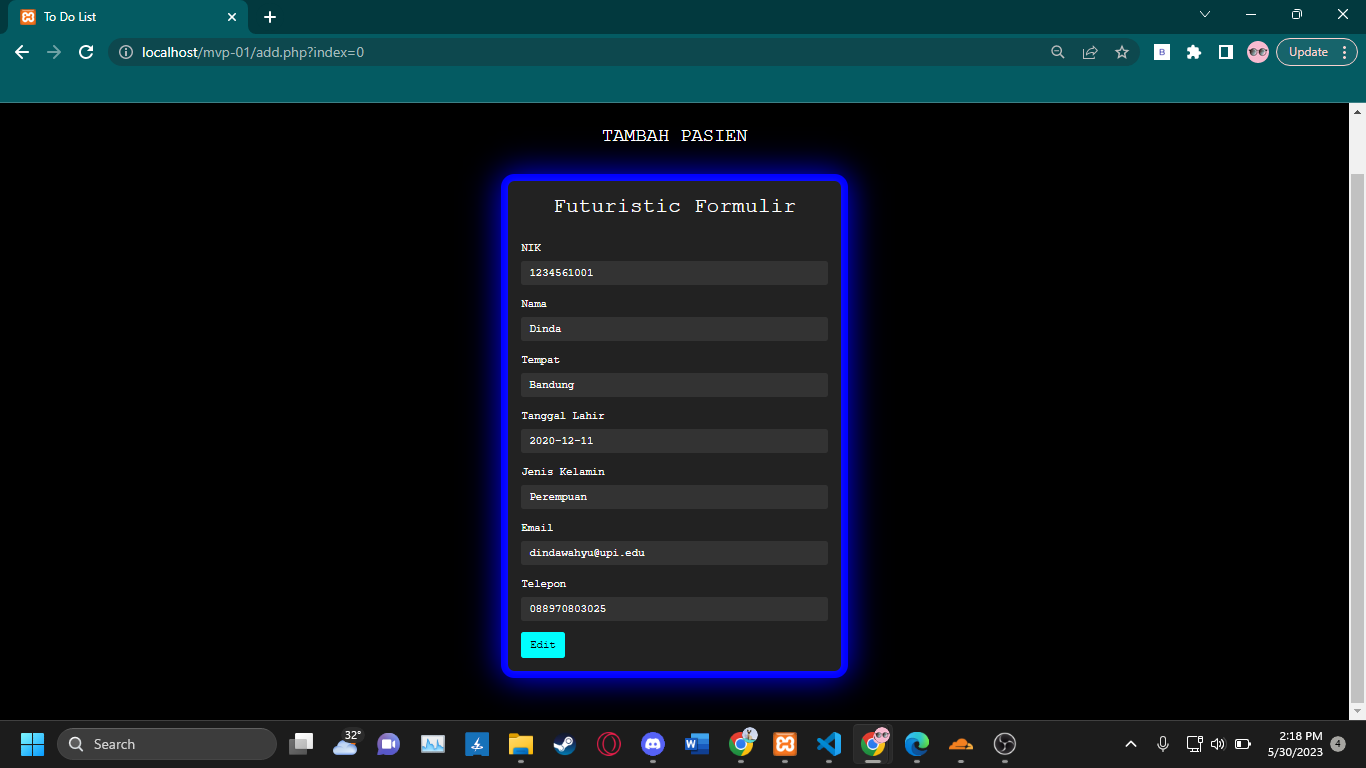Viewport: 1366px width, 768px height.
Task: Click the zoom magnifier in the address bar
Action: pyautogui.click(x=1057, y=52)
